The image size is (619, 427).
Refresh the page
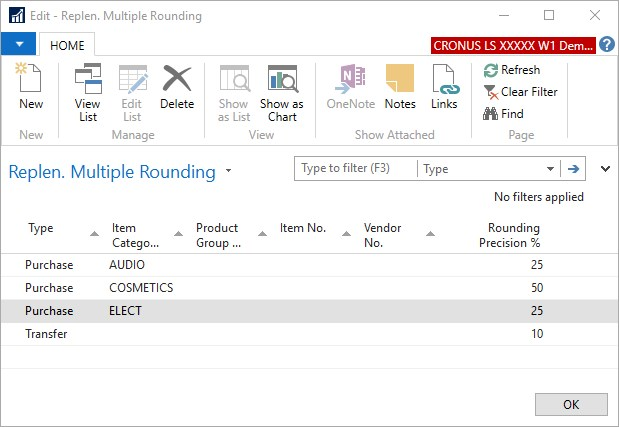(512, 70)
